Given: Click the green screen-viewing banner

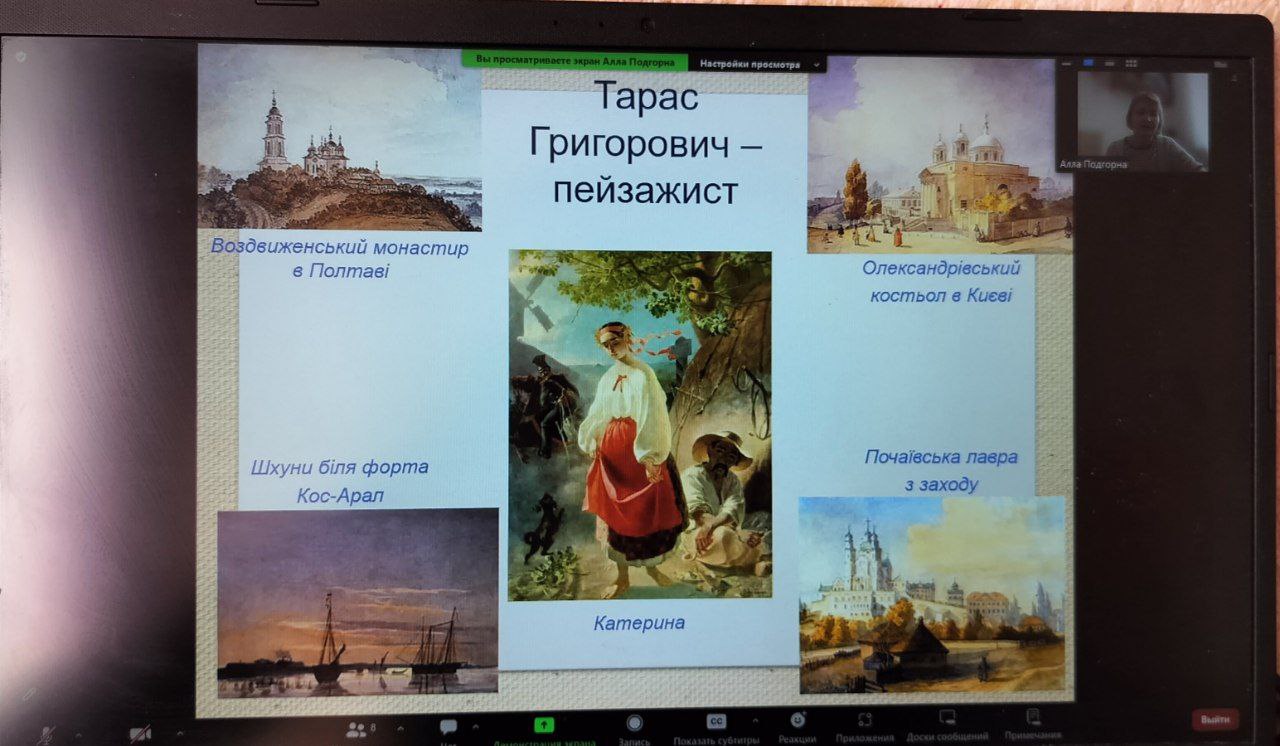Looking at the screenshot, I should point(575,61).
